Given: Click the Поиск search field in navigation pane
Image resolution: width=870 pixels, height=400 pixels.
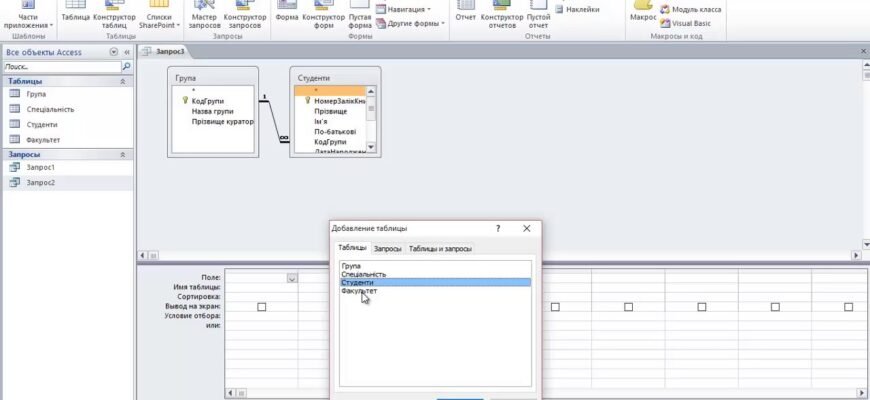Looking at the screenshot, I should [x=60, y=66].
